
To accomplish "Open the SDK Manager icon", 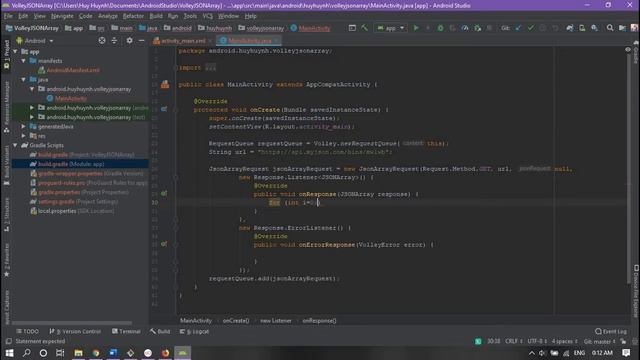I will (x=594, y=28).
